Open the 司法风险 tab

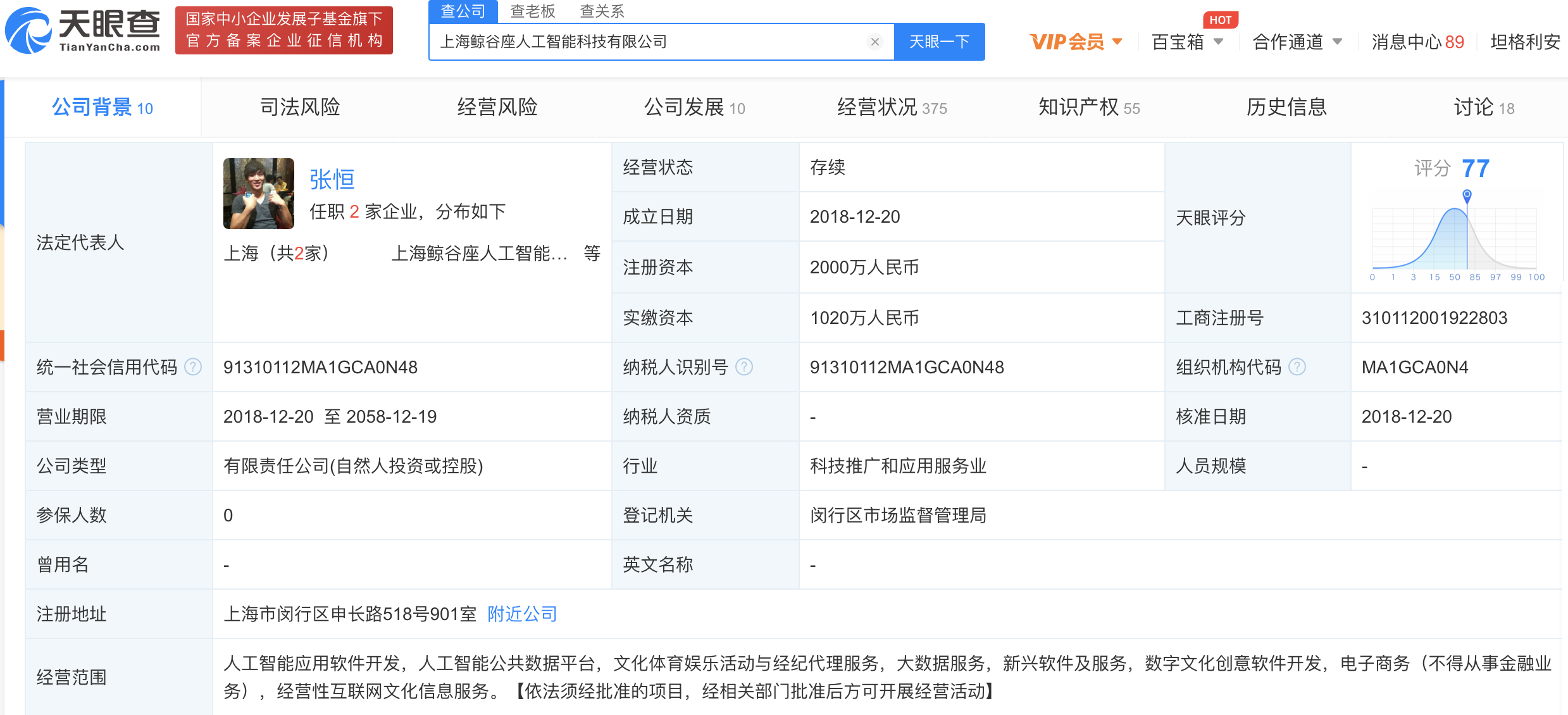point(300,108)
